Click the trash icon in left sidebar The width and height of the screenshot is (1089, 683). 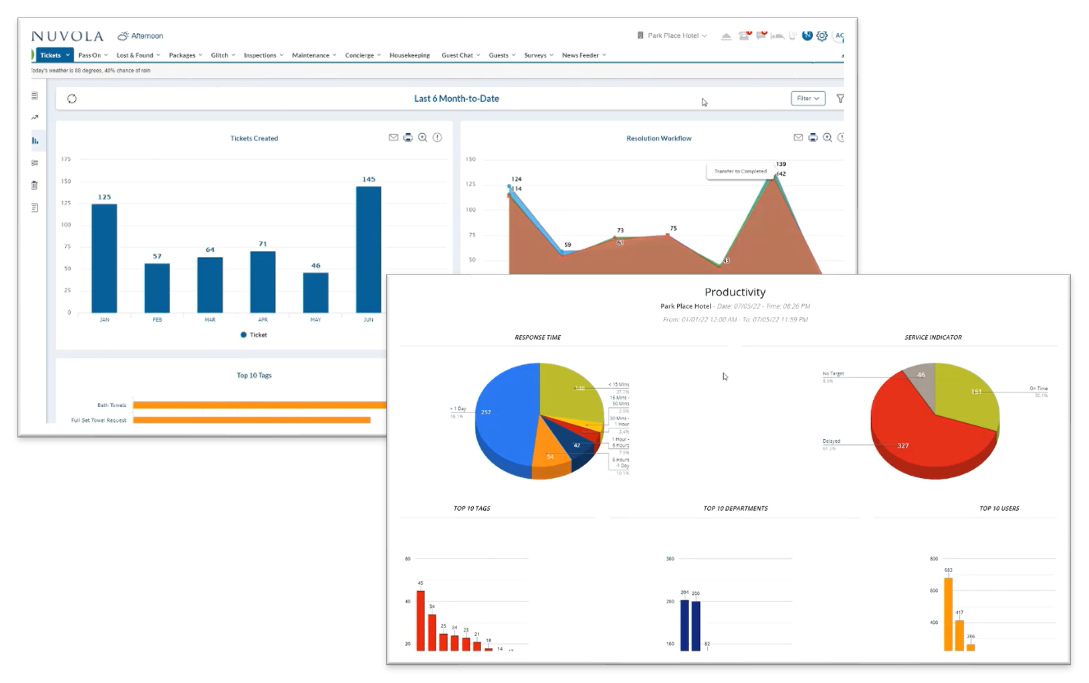point(35,186)
